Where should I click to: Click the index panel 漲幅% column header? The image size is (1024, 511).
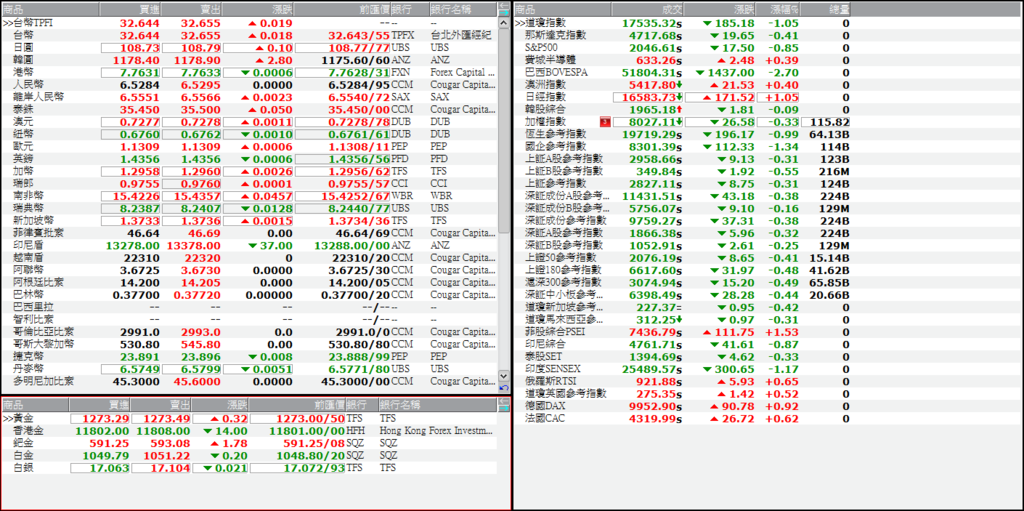[x=778, y=9]
